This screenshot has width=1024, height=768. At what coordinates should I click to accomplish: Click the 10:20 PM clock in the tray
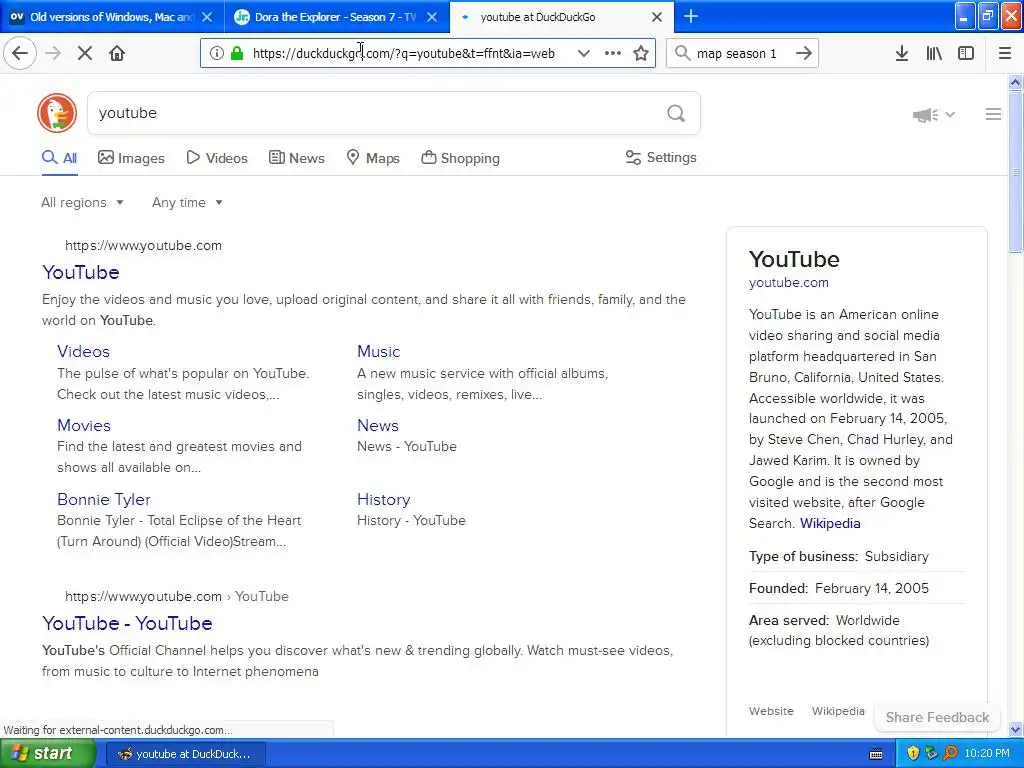(987, 754)
